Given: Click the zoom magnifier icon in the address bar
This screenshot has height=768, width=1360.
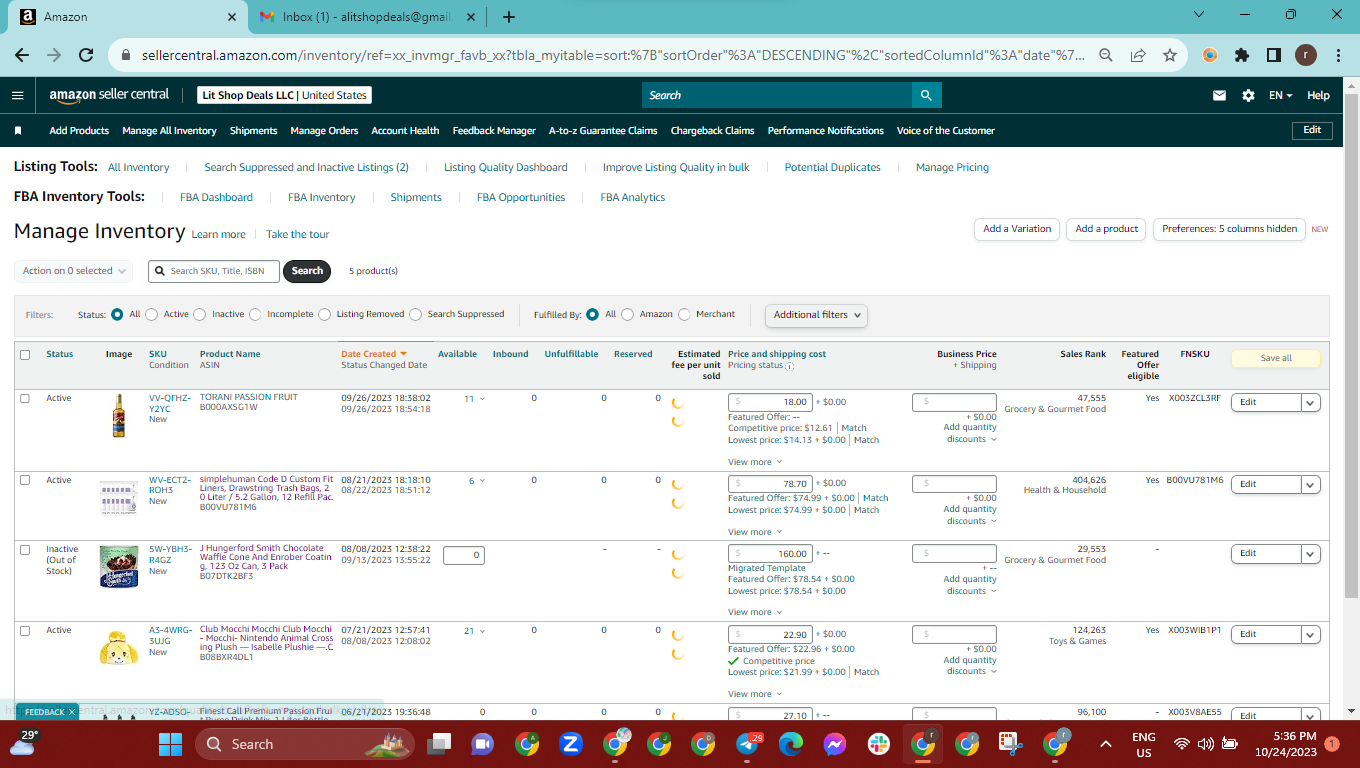Looking at the screenshot, I should 1106,56.
